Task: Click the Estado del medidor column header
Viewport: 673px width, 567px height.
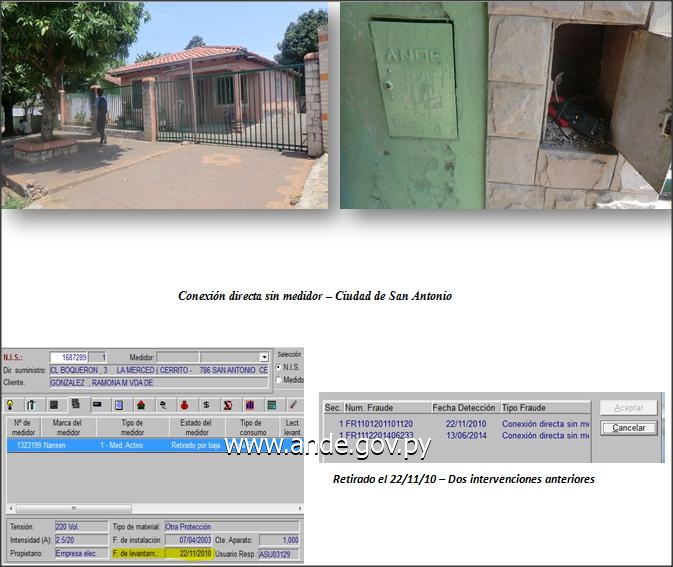Action: pos(197,428)
